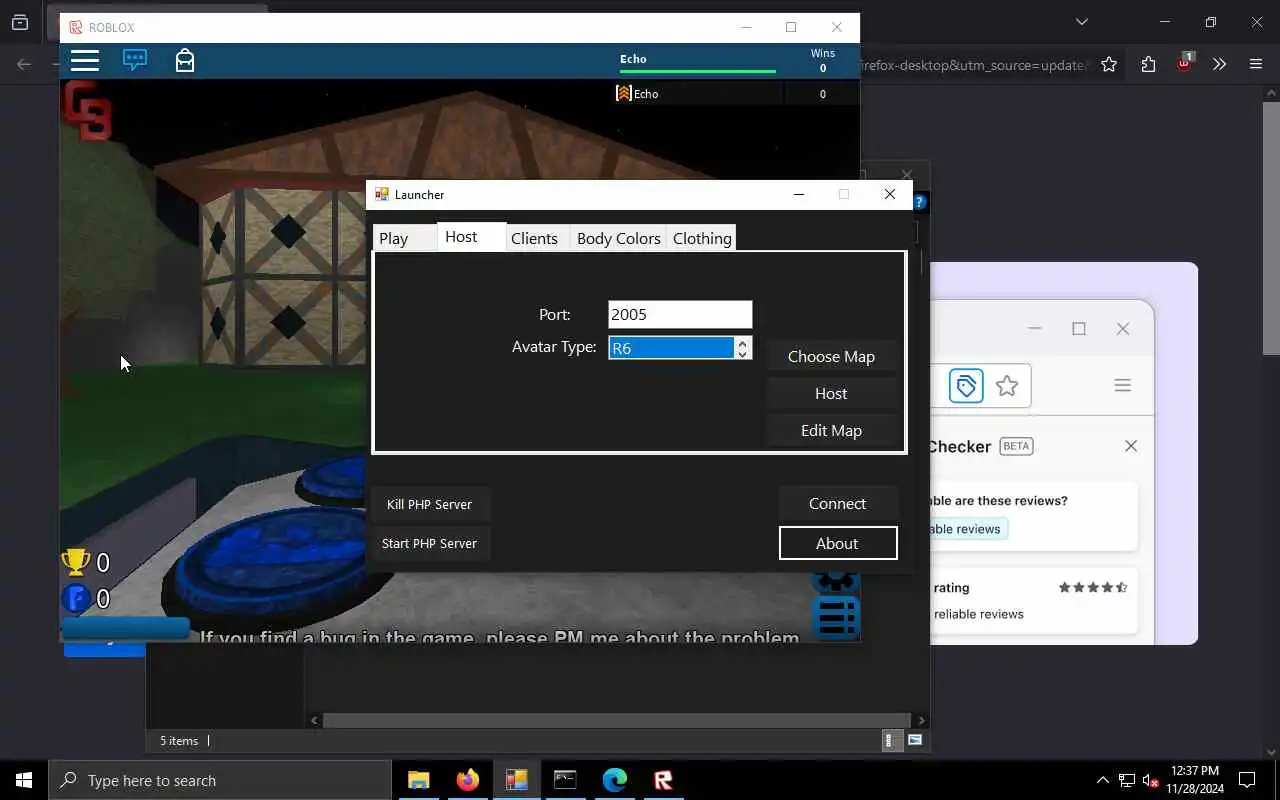Image resolution: width=1280 pixels, height=800 pixels.
Task: Click the File Explorer horizontal scrollbar
Action: [x=617, y=720]
